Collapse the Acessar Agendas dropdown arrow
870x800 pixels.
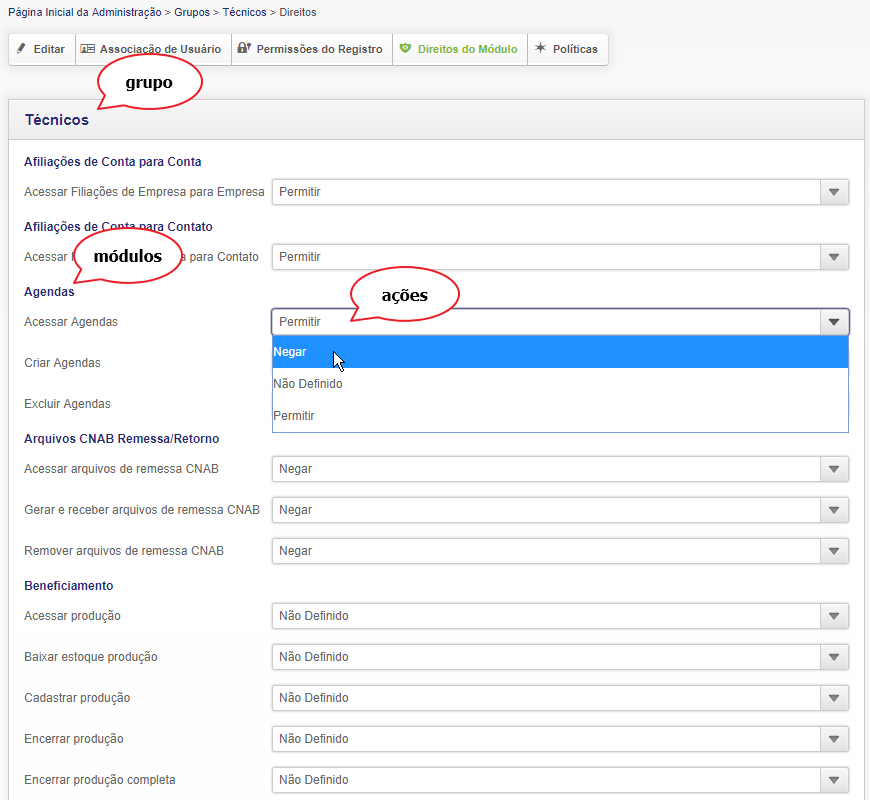(833, 322)
